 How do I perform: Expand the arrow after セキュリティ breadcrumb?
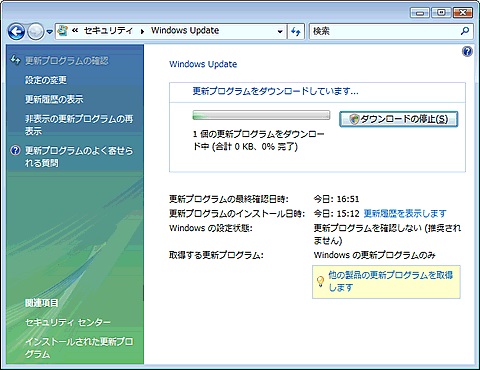142,31
